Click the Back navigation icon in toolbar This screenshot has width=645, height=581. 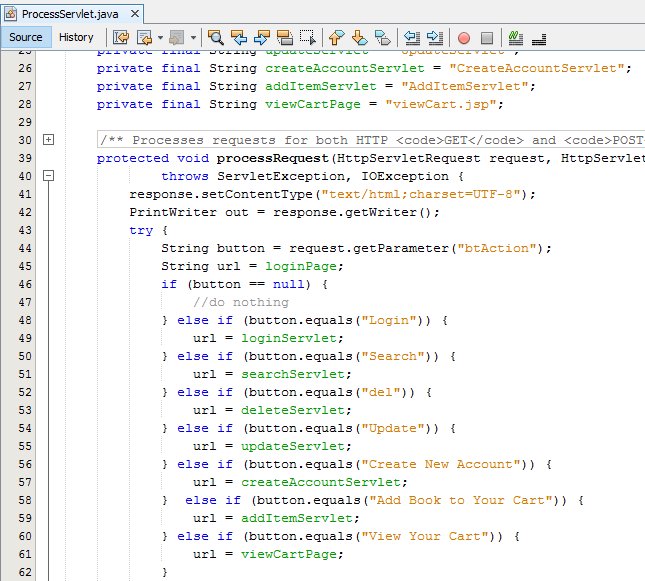(144, 37)
